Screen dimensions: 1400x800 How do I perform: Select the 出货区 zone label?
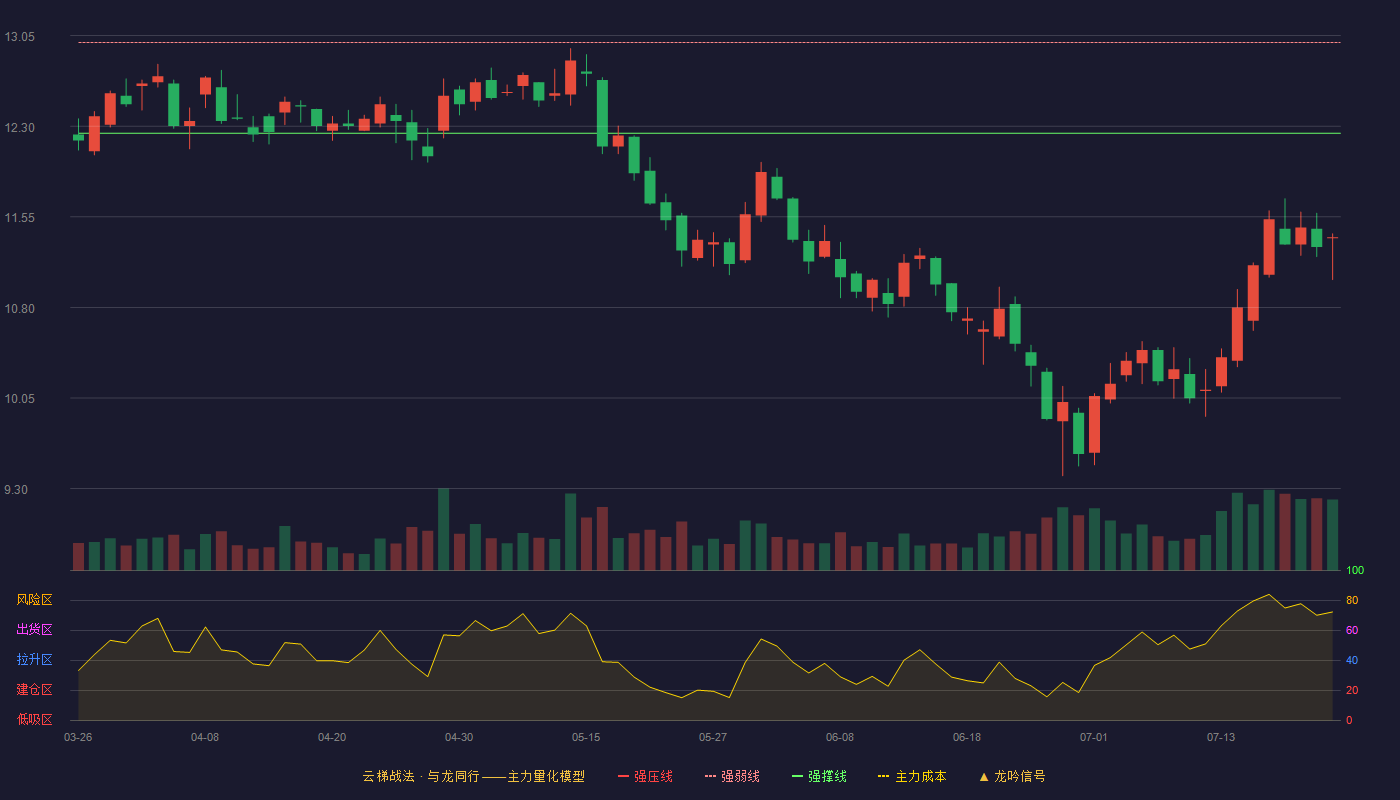34,630
